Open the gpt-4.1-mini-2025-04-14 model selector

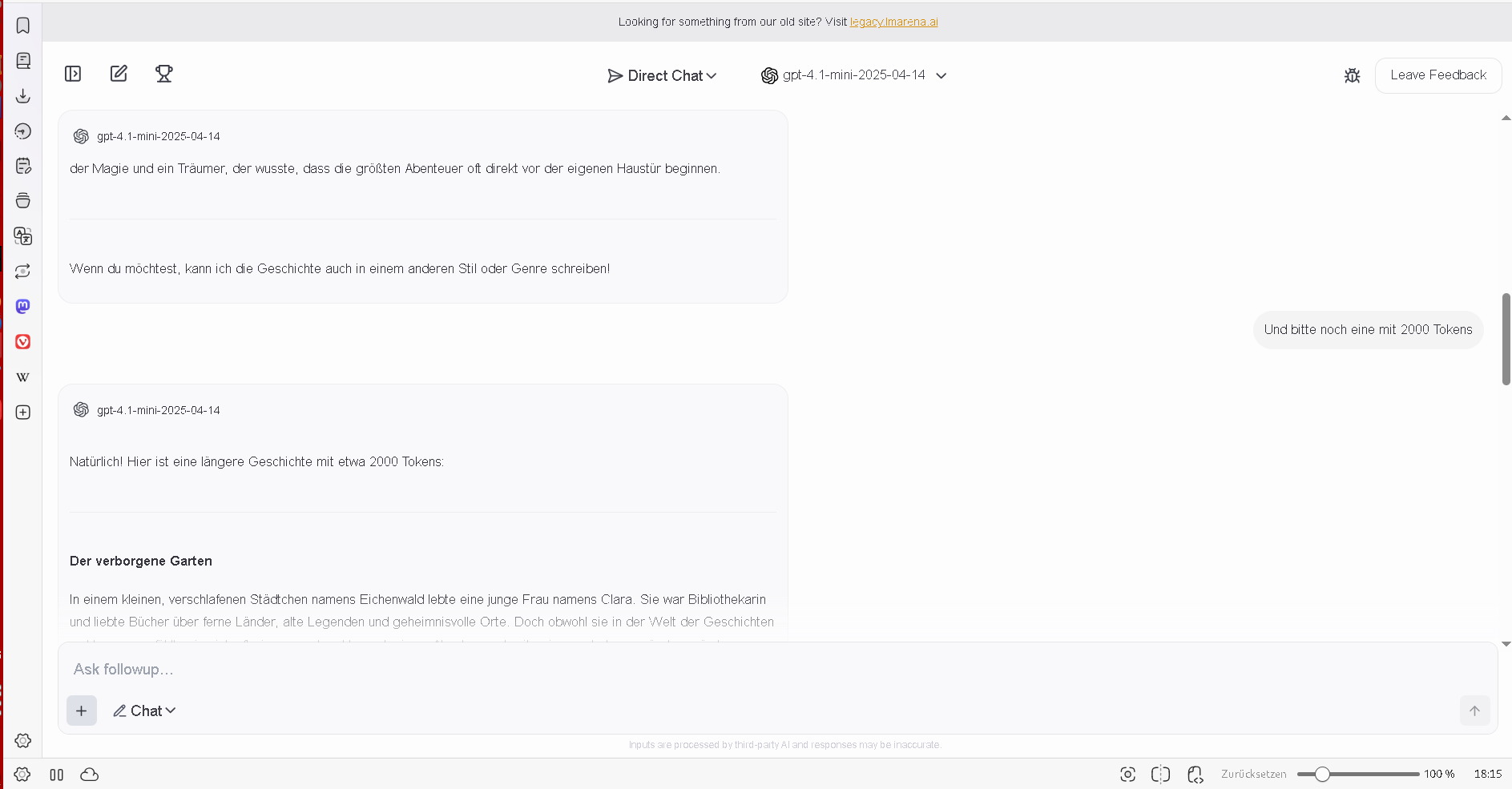(854, 75)
